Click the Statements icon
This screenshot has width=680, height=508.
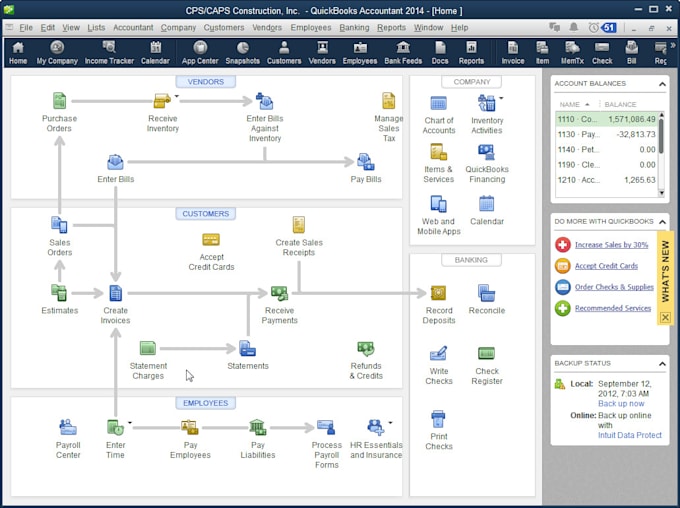247,348
